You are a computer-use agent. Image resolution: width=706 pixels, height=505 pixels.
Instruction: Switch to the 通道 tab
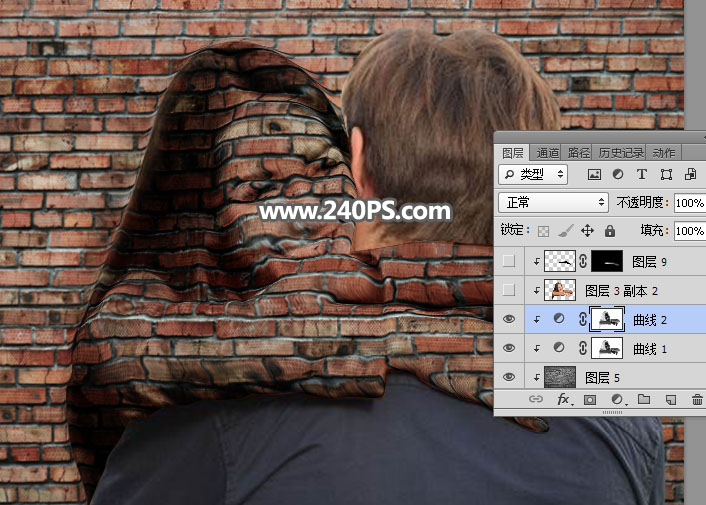point(547,153)
